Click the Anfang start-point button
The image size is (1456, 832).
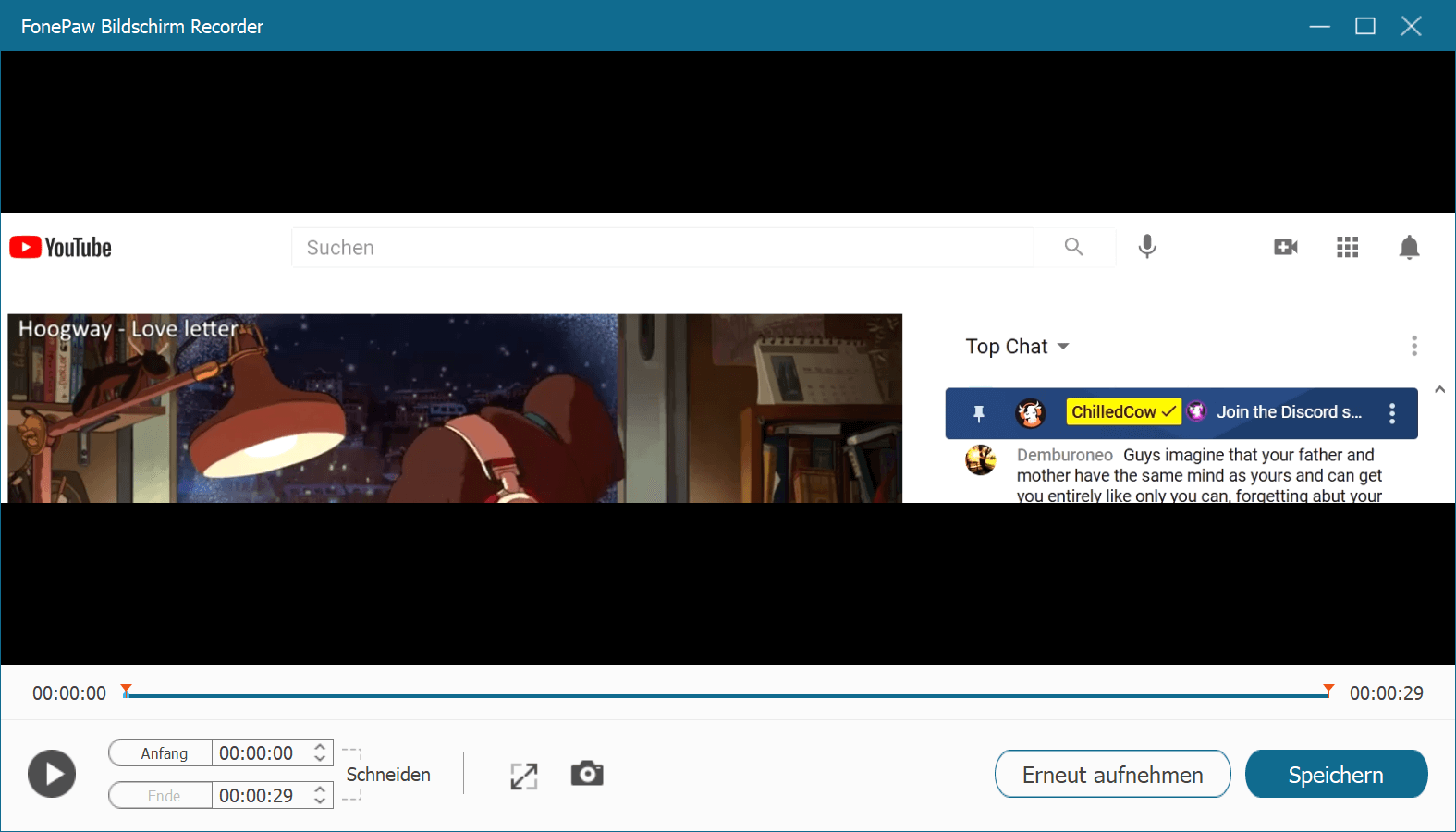point(162,753)
